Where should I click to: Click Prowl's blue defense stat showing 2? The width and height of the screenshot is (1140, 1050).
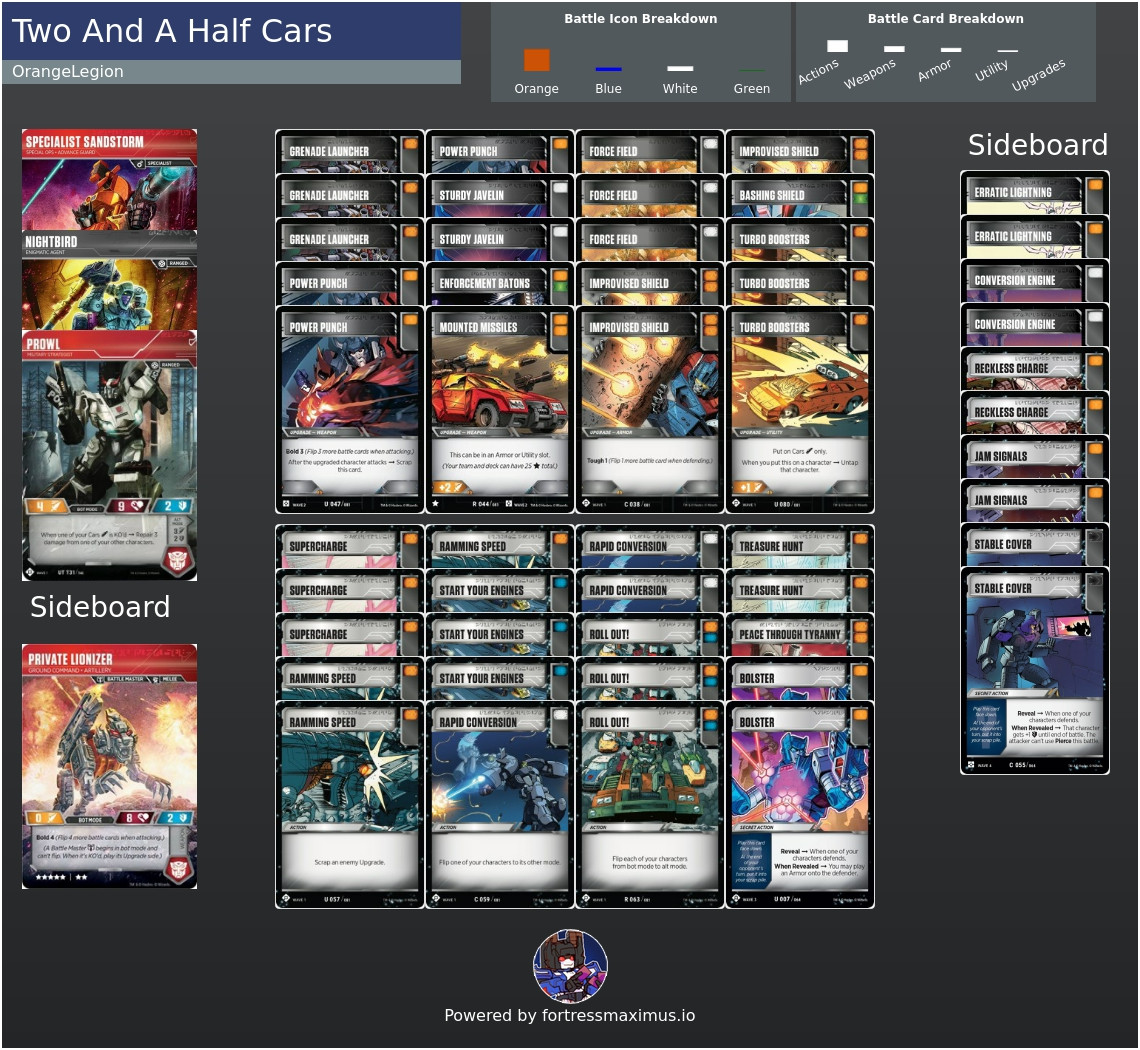(x=174, y=506)
